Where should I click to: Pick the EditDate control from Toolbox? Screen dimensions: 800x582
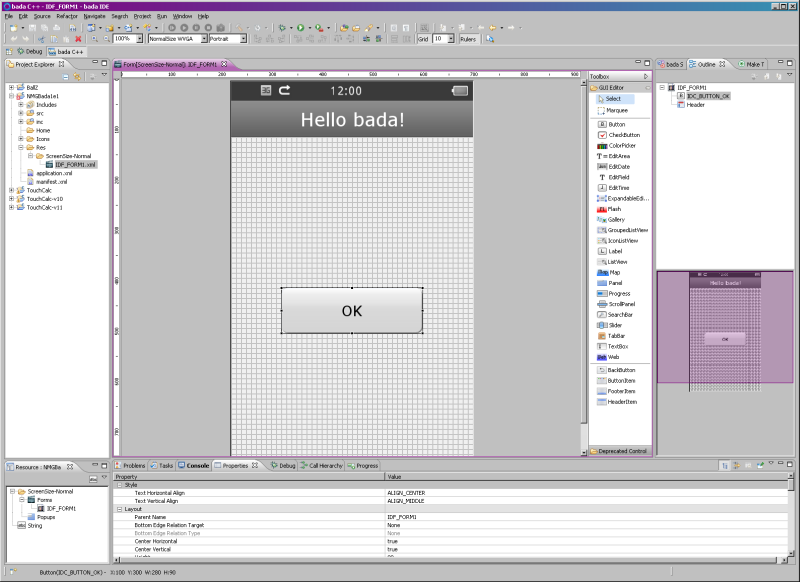click(x=621, y=166)
